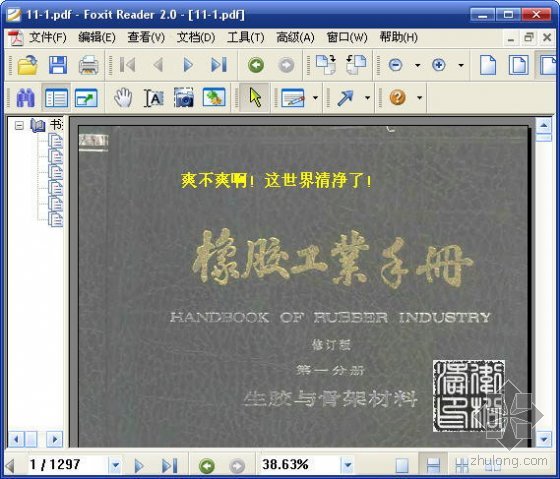The width and height of the screenshot is (560, 479).
Task: Toggle the arrow cursor annotation selection tool
Action: [x=255, y=98]
